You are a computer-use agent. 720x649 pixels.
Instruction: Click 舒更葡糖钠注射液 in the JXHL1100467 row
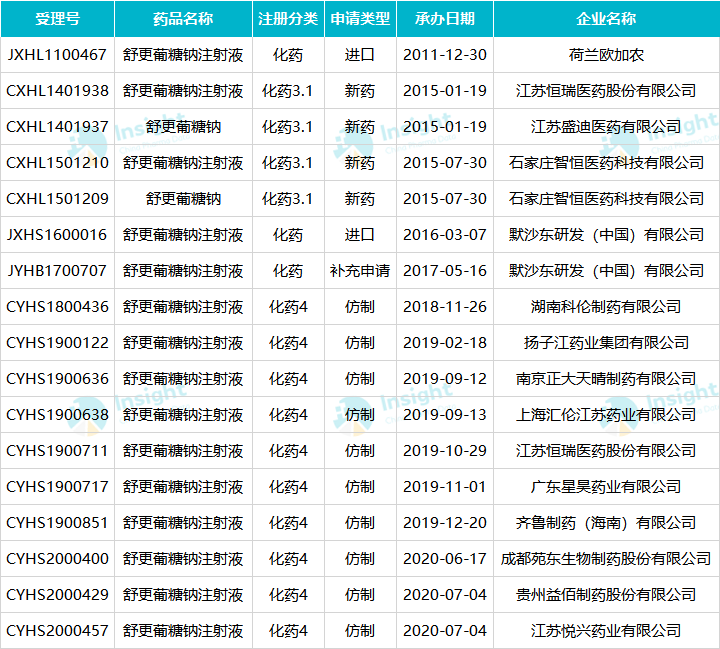(x=183, y=55)
